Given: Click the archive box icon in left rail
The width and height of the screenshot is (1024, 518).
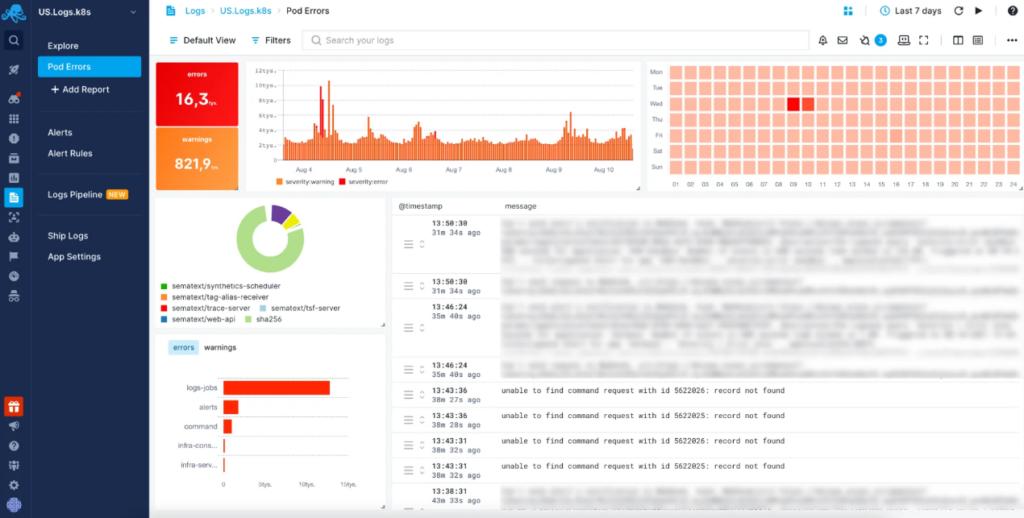Looking at the screenshot, I should click(14, 158).
